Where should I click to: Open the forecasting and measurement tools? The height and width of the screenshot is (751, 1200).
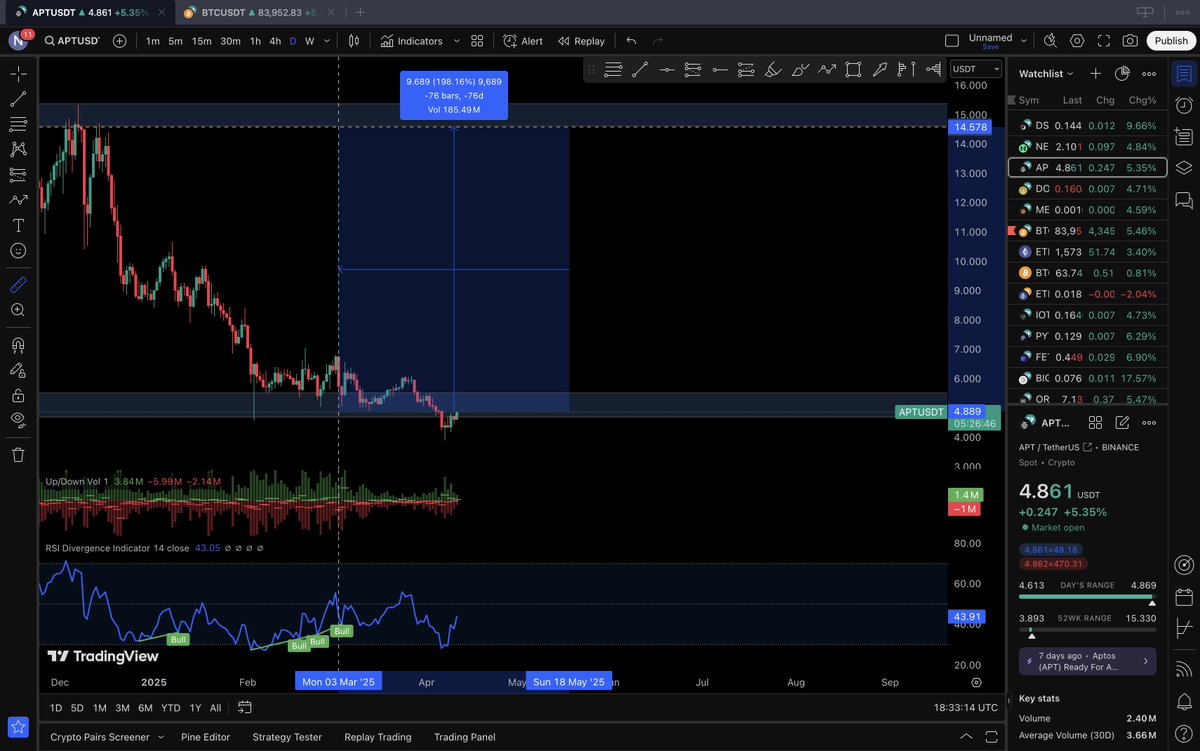pos(18,174)
